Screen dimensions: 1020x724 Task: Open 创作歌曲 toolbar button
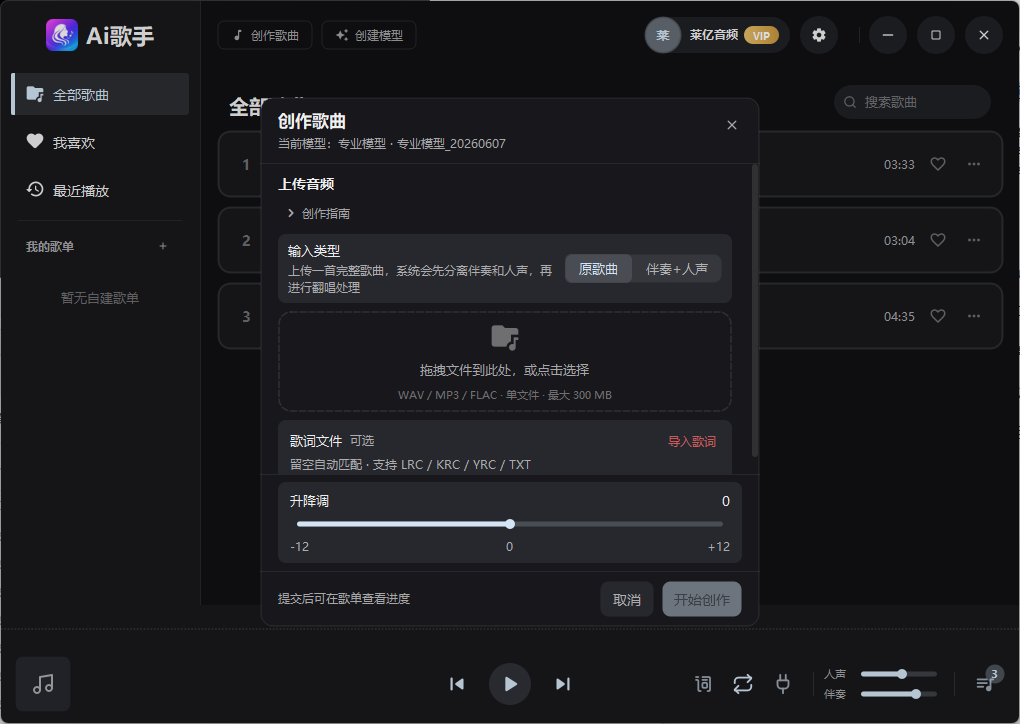265,35
